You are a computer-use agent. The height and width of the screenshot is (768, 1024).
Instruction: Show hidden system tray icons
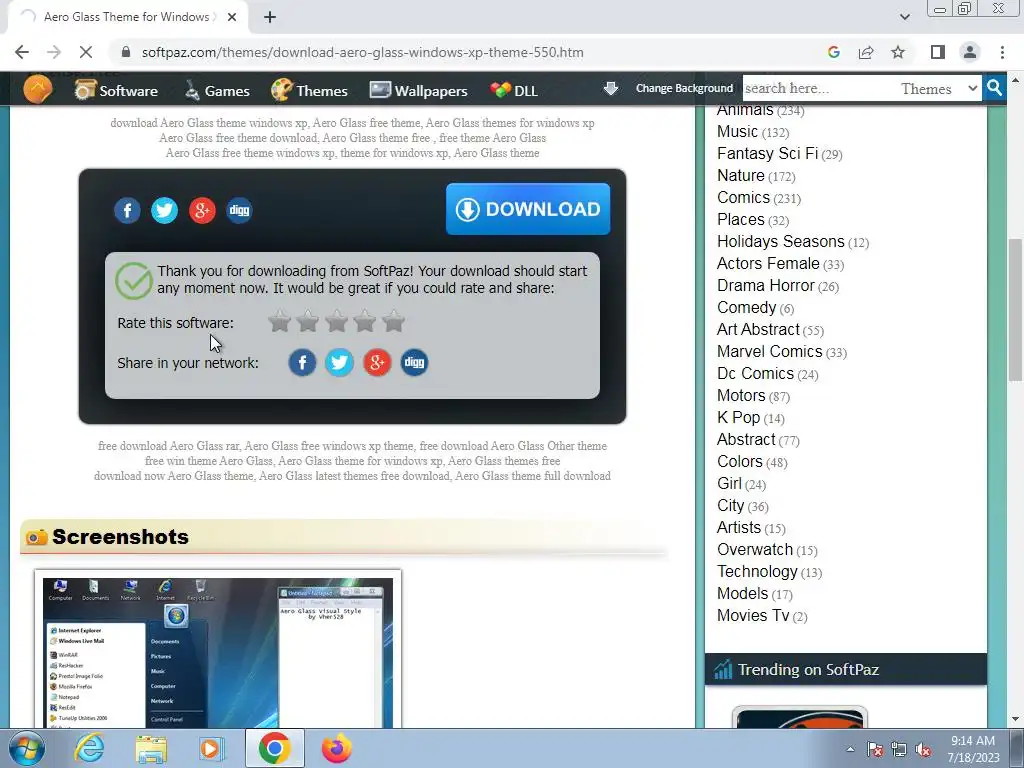[x=850, y=749]
